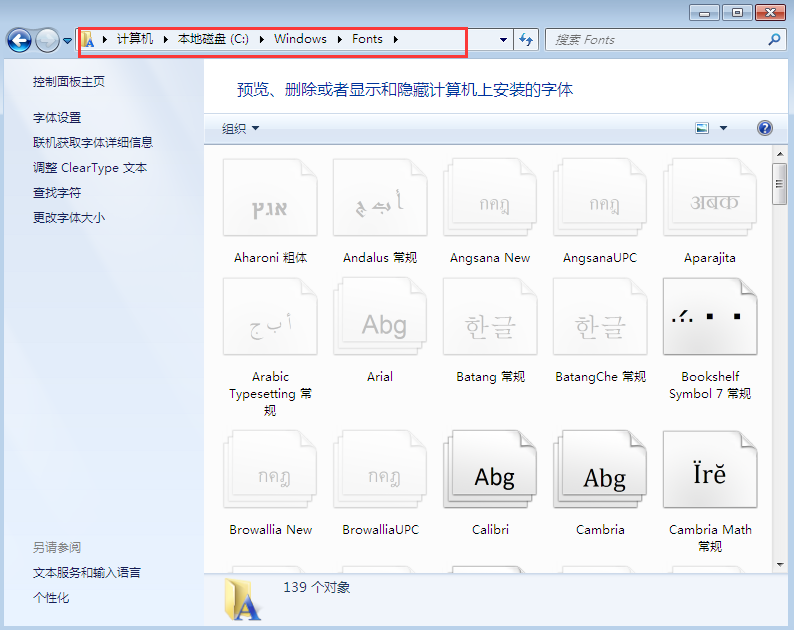Expand the arrow after Windows in address bar
The width and height of the screenshot is (794, 630).
[339, 40]
